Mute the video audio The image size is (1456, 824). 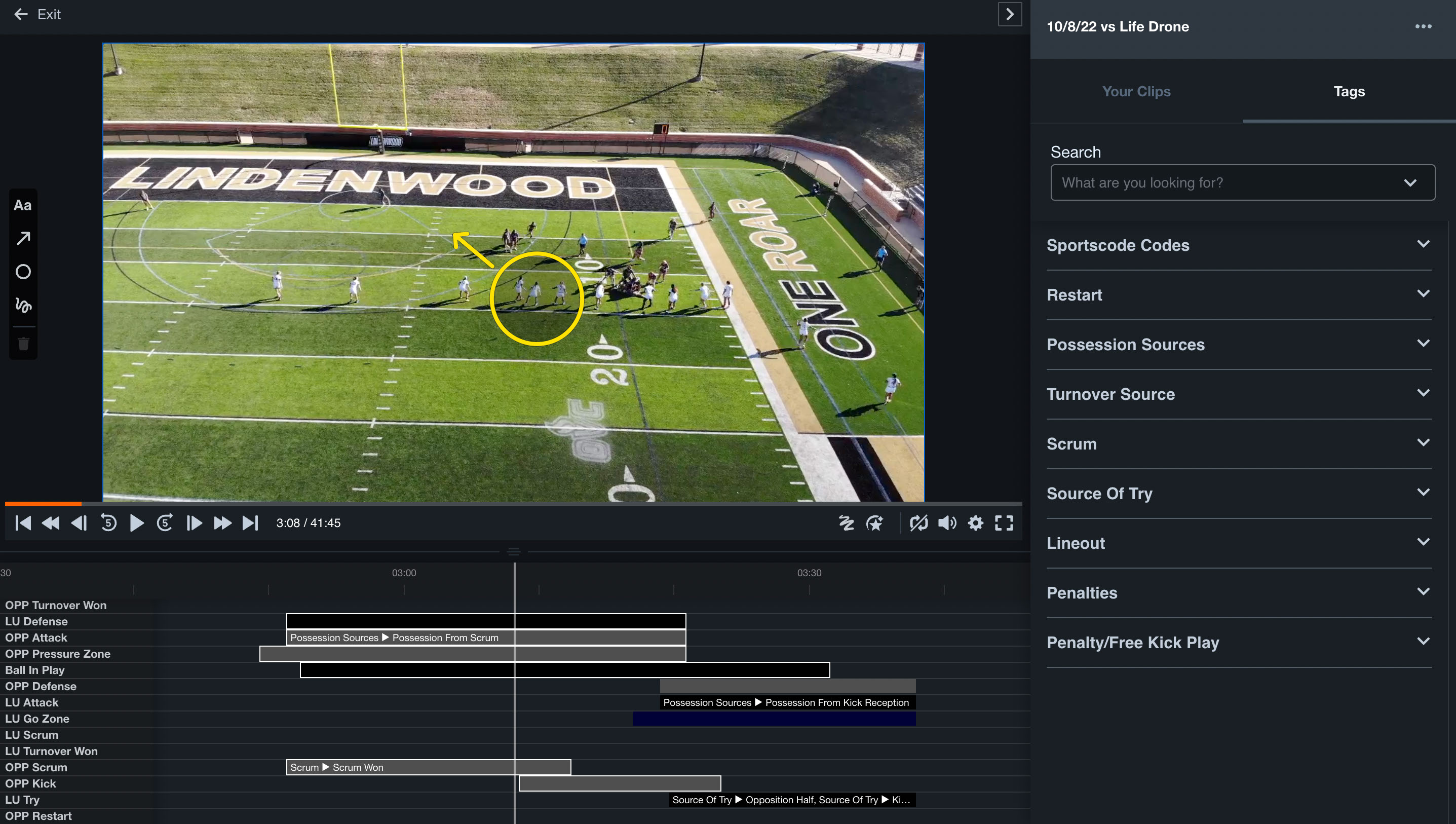pyautogui.click(x=947, y=522)
